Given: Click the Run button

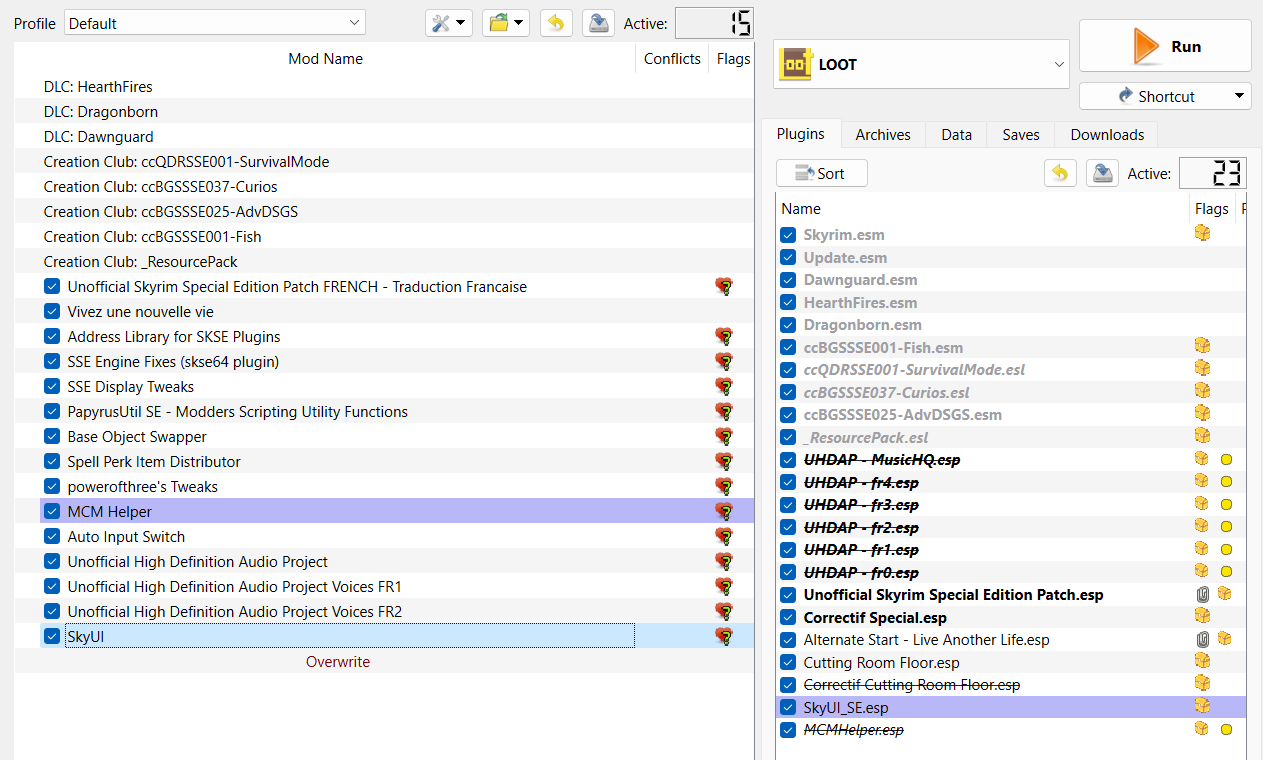Looking at the screenshot, I should pos(1165,46).
